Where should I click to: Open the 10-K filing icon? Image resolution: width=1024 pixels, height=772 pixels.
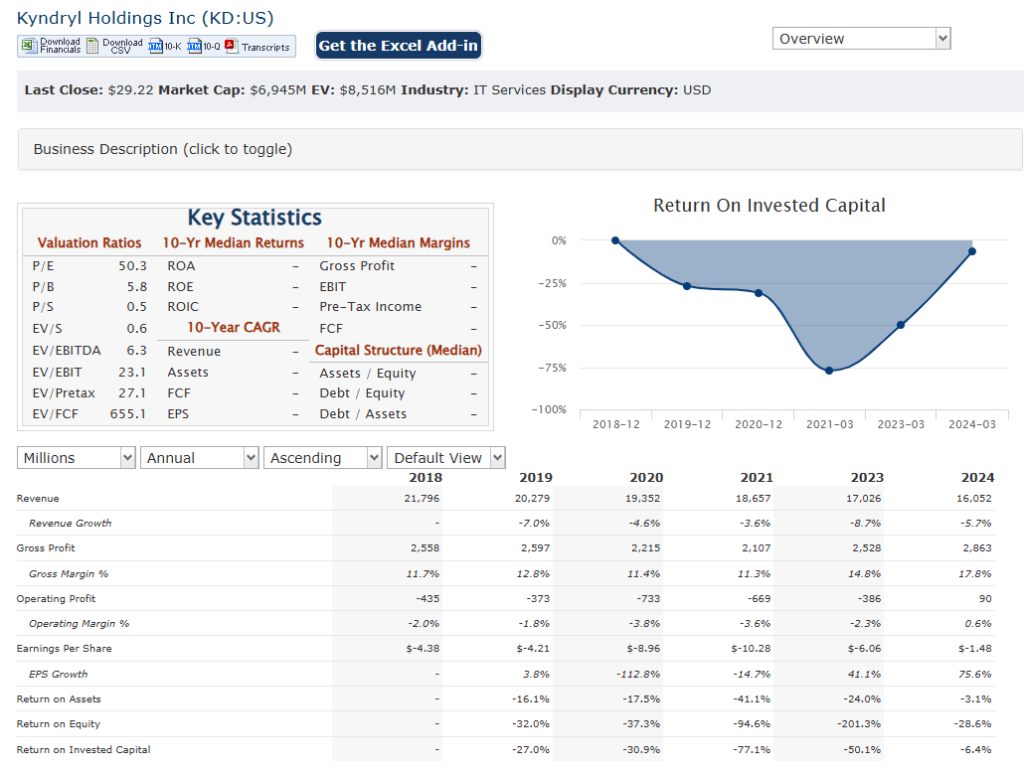155,46
